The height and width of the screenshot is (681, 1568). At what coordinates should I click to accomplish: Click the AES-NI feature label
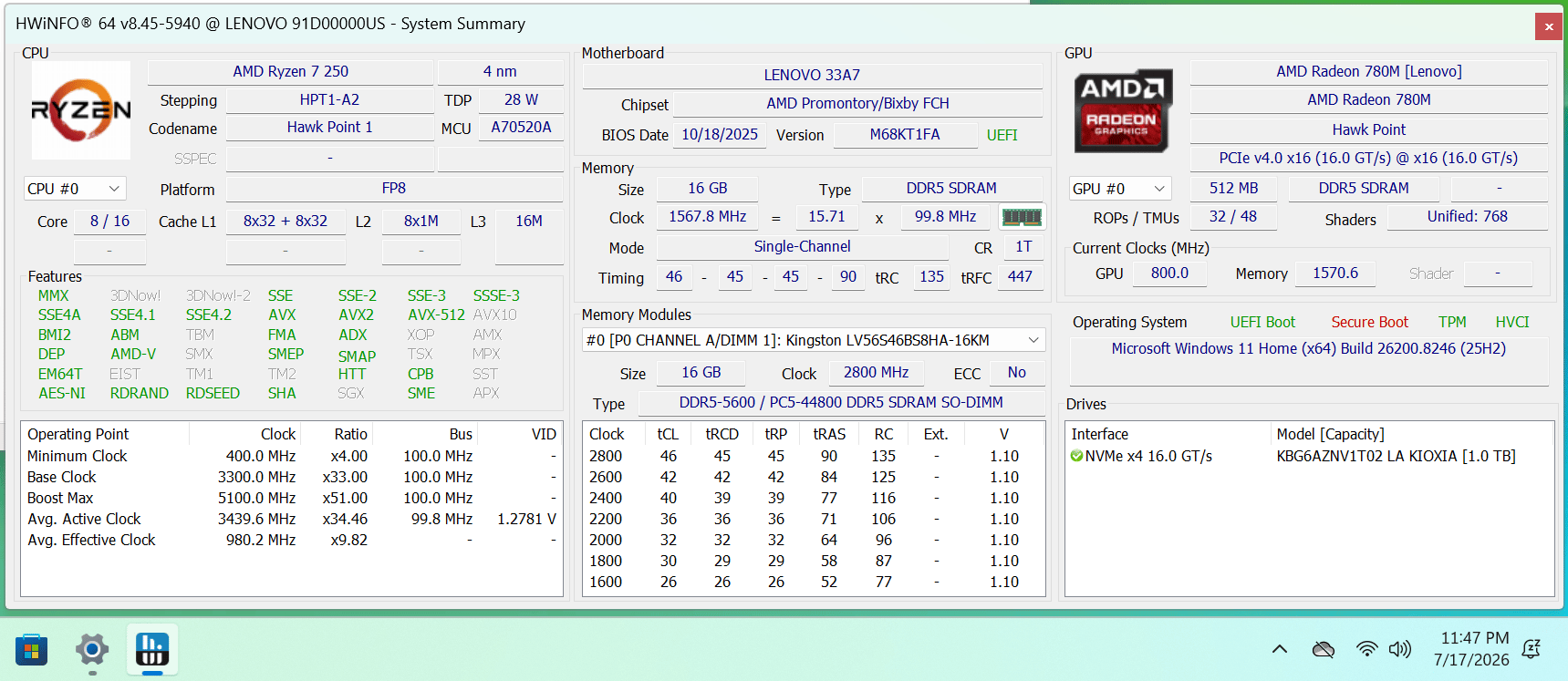point(62,393)
